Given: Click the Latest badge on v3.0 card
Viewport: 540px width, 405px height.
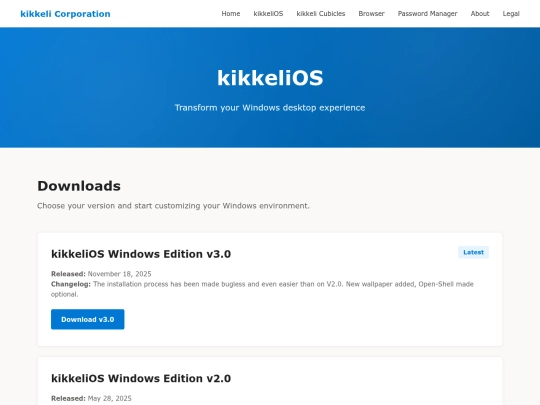Looking at the screenshot, I should coord(473,252).
